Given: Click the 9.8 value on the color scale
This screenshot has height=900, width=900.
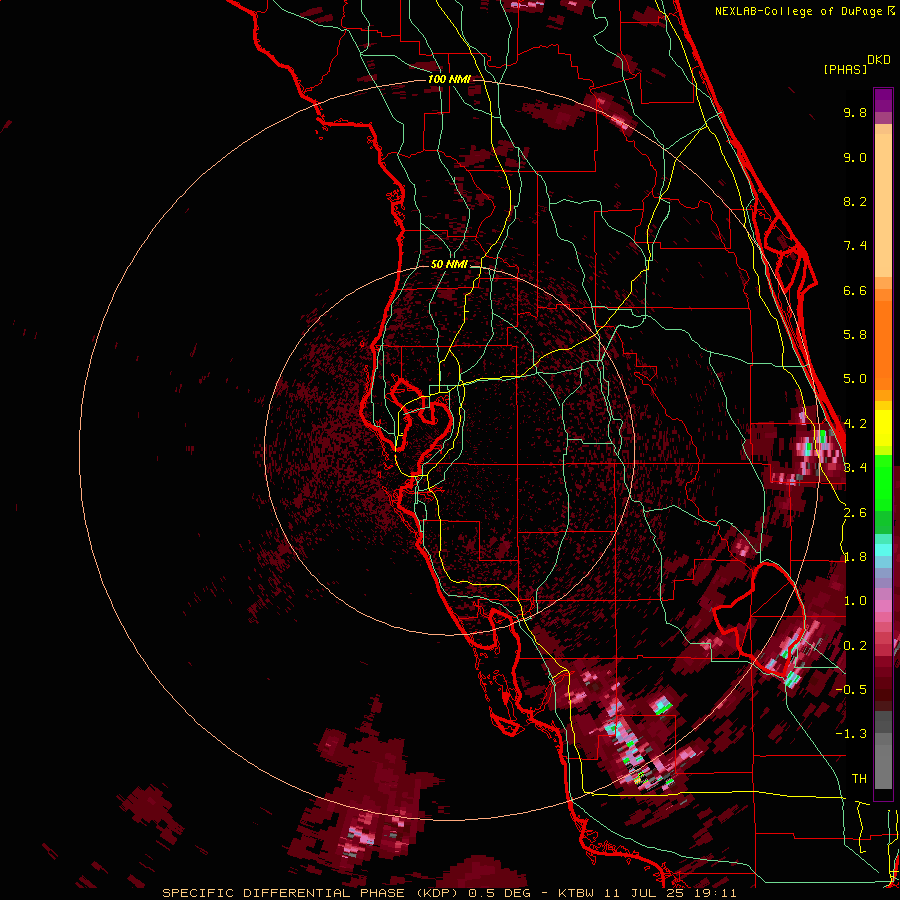Looking at the screenshot, I should click(x=855, y=112).
